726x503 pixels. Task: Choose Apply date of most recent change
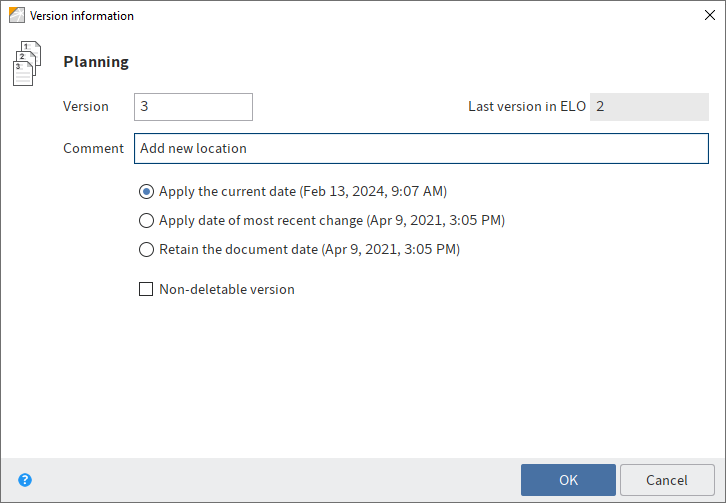point(147,220)
